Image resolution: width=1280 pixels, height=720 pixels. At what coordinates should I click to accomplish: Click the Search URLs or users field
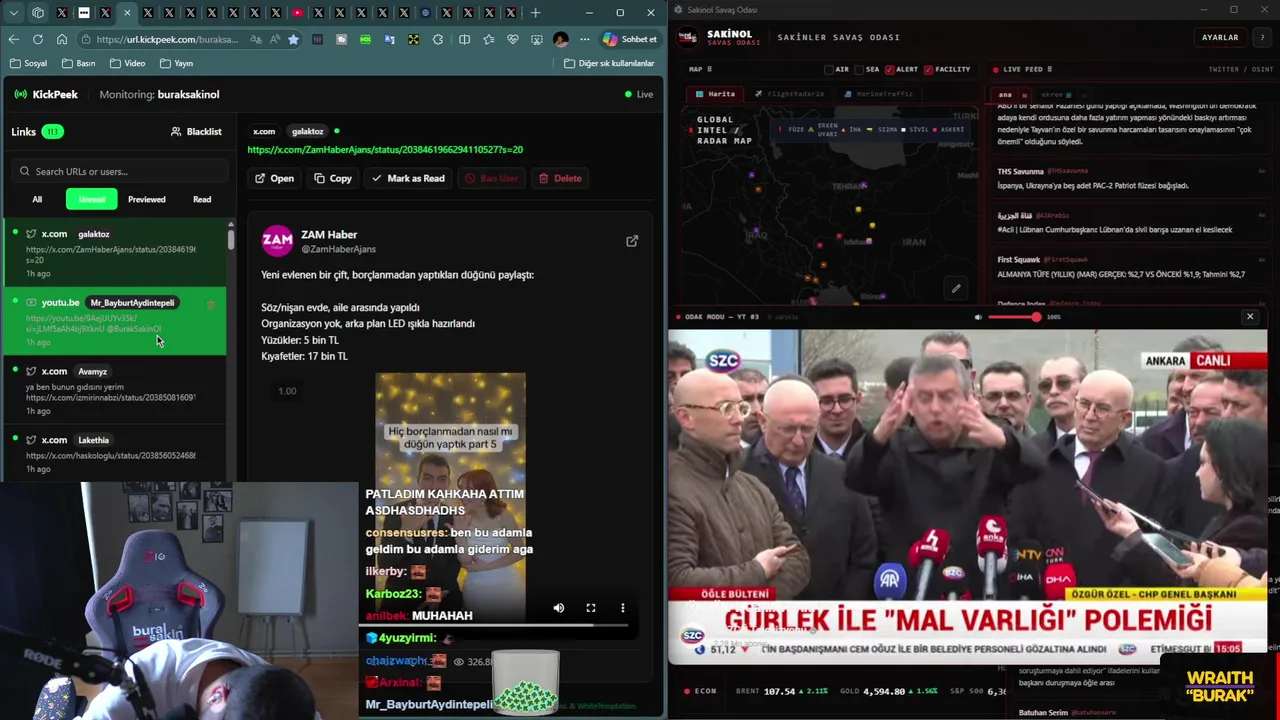[x=118, y=171]
